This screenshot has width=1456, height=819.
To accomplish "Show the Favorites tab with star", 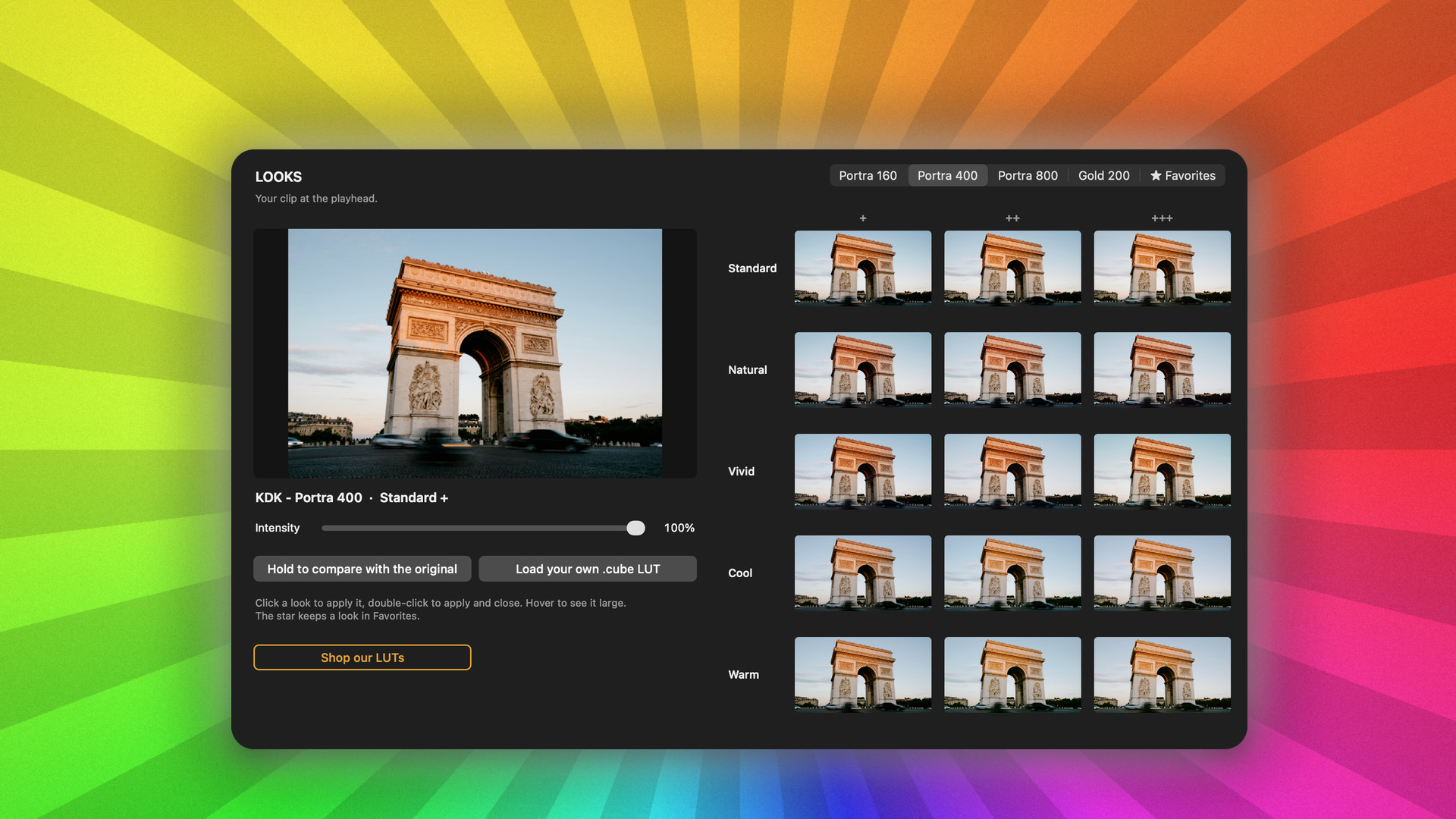I will tap(1183, 175).
